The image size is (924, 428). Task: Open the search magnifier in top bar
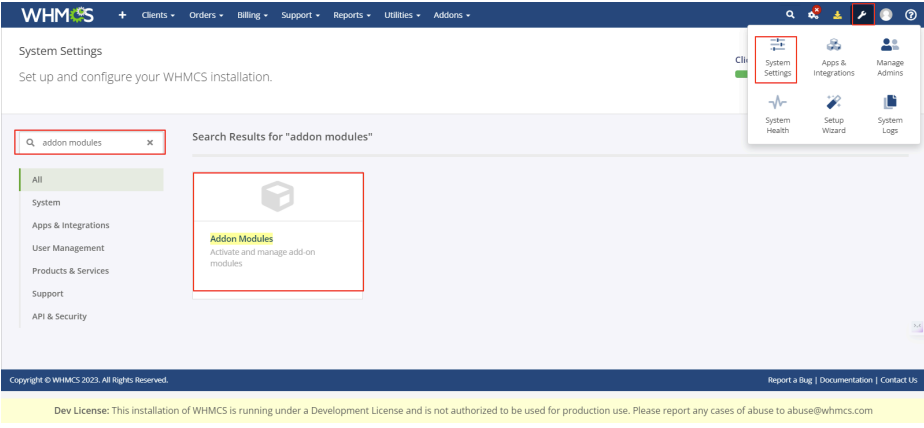point(790,15)
